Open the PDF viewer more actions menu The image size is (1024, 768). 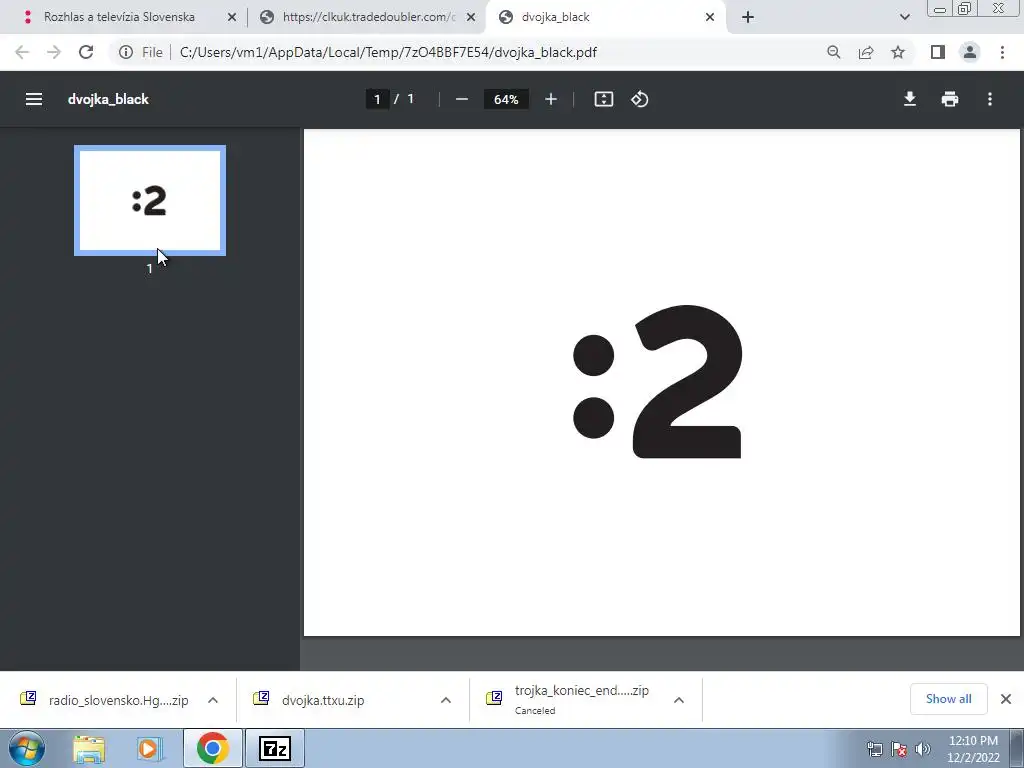point(990,99)
